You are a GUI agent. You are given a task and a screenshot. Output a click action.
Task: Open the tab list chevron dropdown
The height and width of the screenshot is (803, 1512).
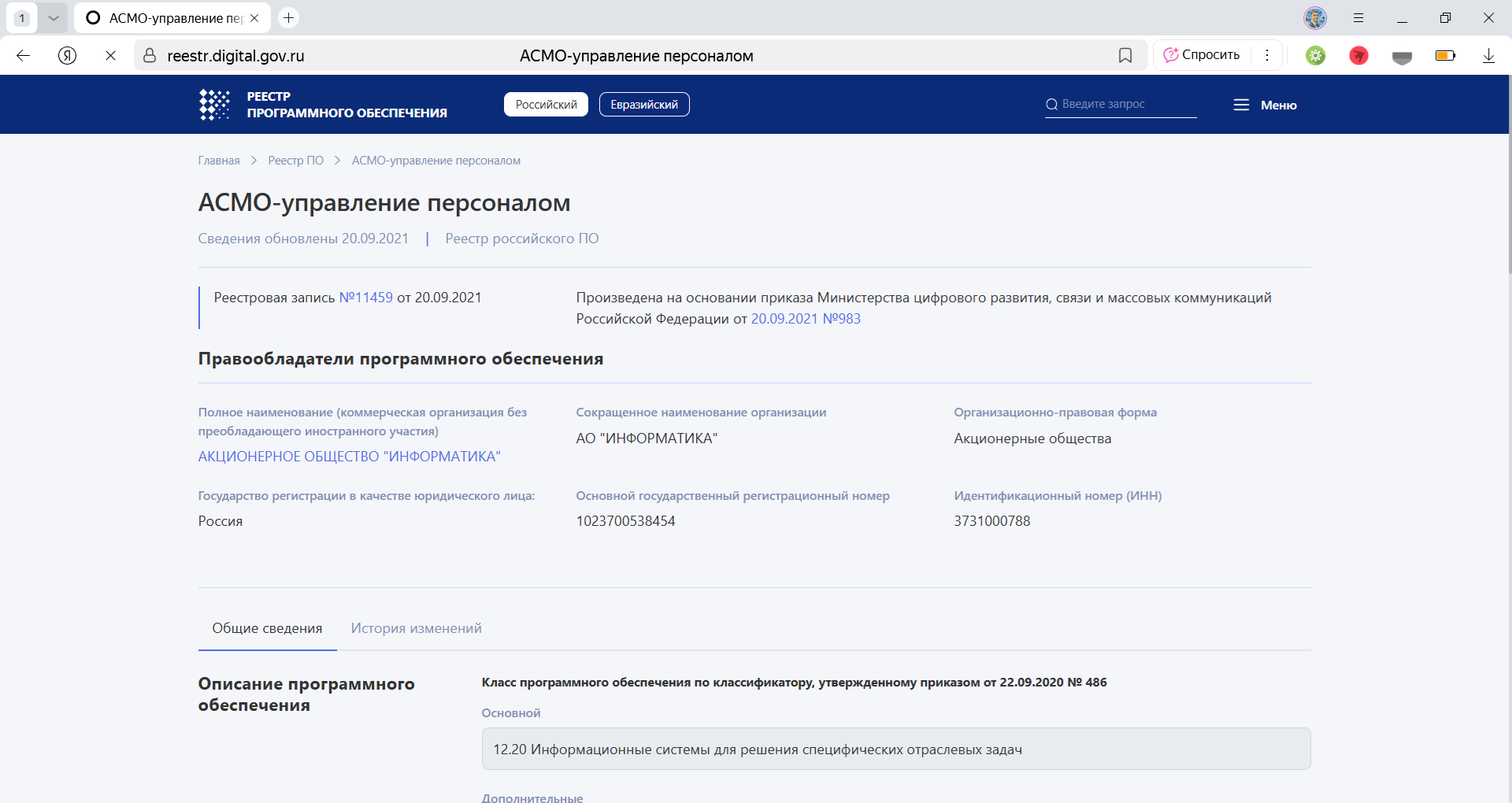54,17
